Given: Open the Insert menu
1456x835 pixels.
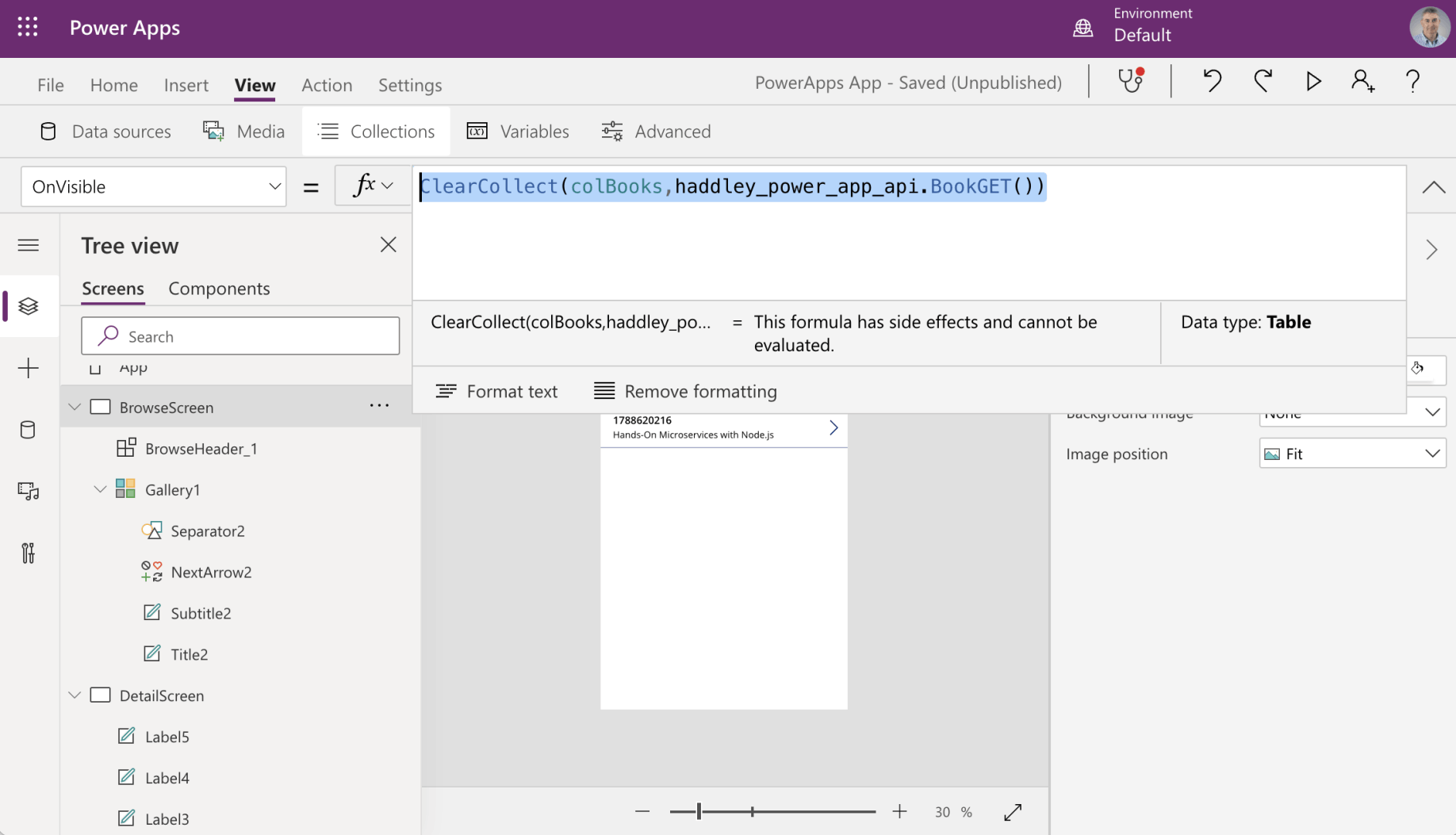Looking at the screenshot, I should 186,85.
